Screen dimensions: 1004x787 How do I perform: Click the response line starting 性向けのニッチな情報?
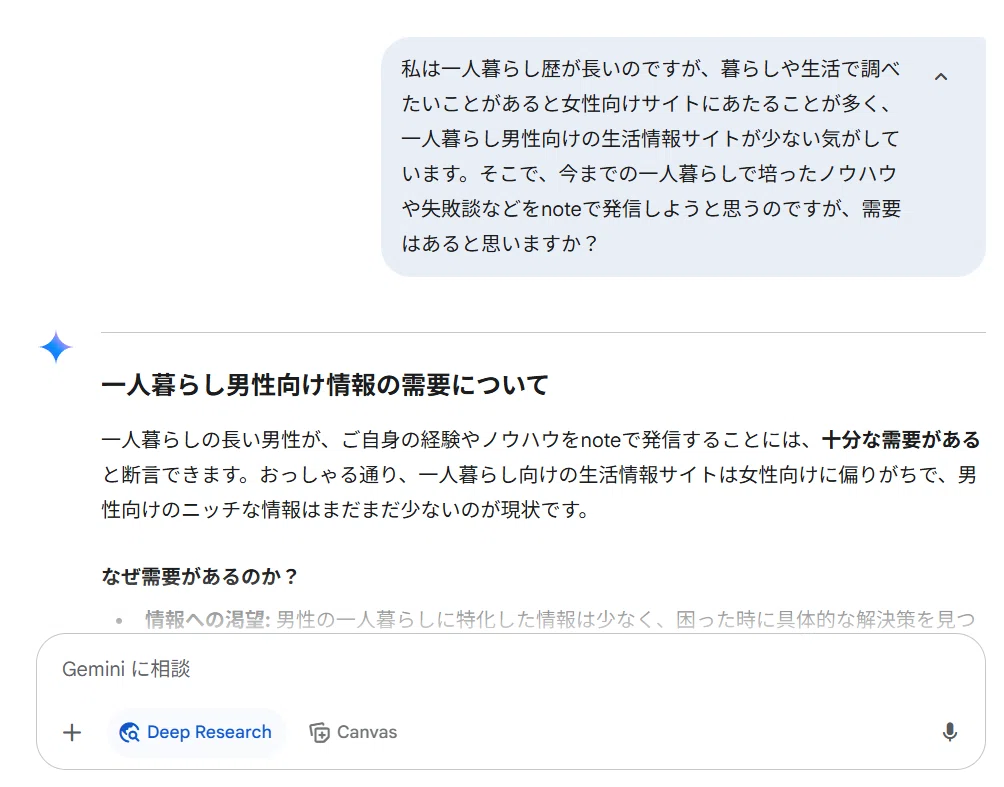click(344, 510)
